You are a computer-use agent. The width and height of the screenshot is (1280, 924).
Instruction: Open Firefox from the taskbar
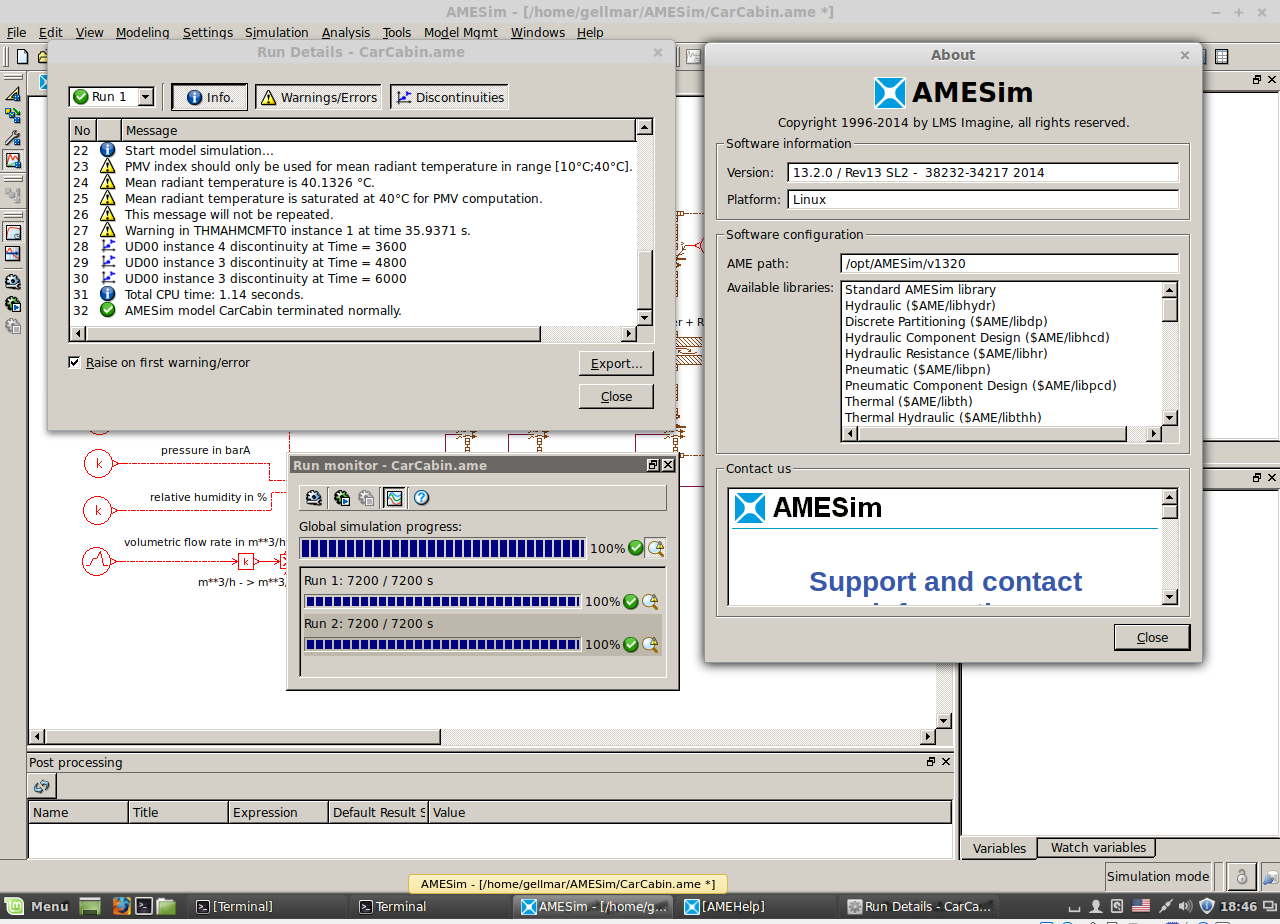(x=121, y=906)
